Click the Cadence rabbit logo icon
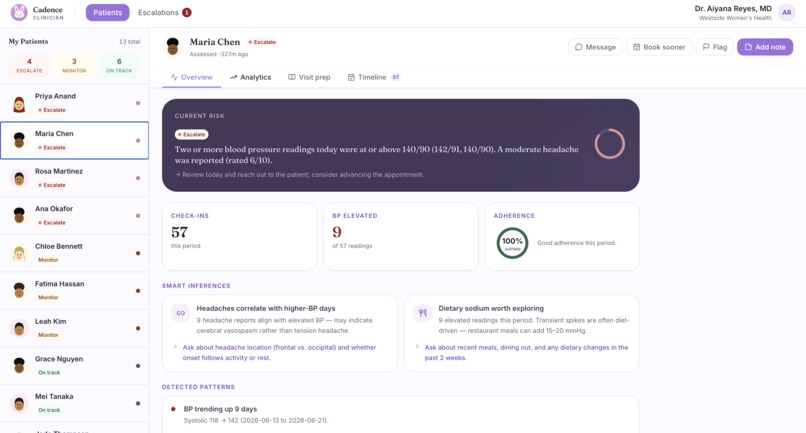Viewport: 806px width, 433px height. coord(19,12)
